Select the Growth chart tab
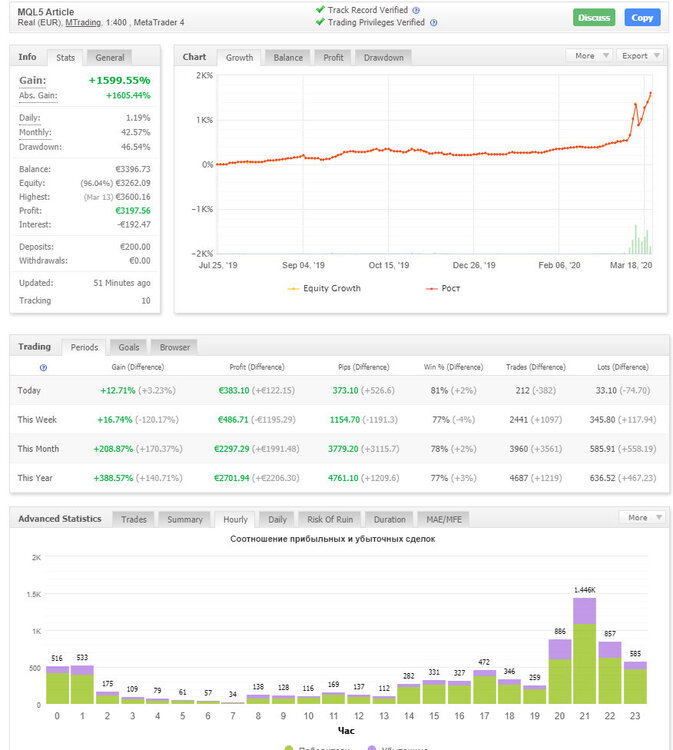This screenshot has height=750, width=673. (239, 57)
